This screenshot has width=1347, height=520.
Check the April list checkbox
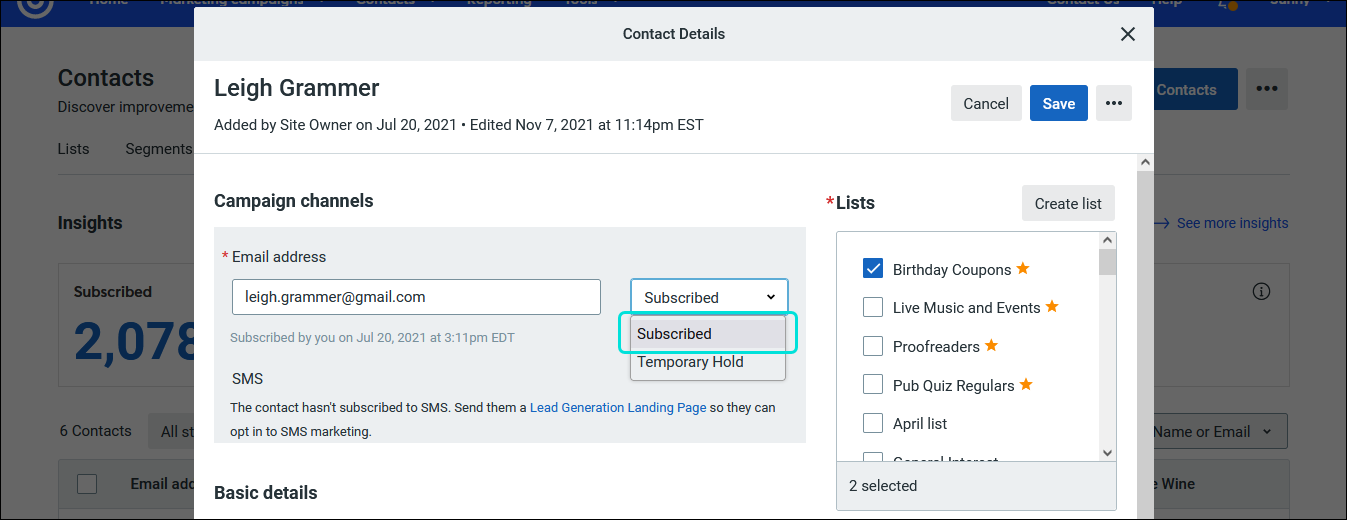tap(873, 423)
